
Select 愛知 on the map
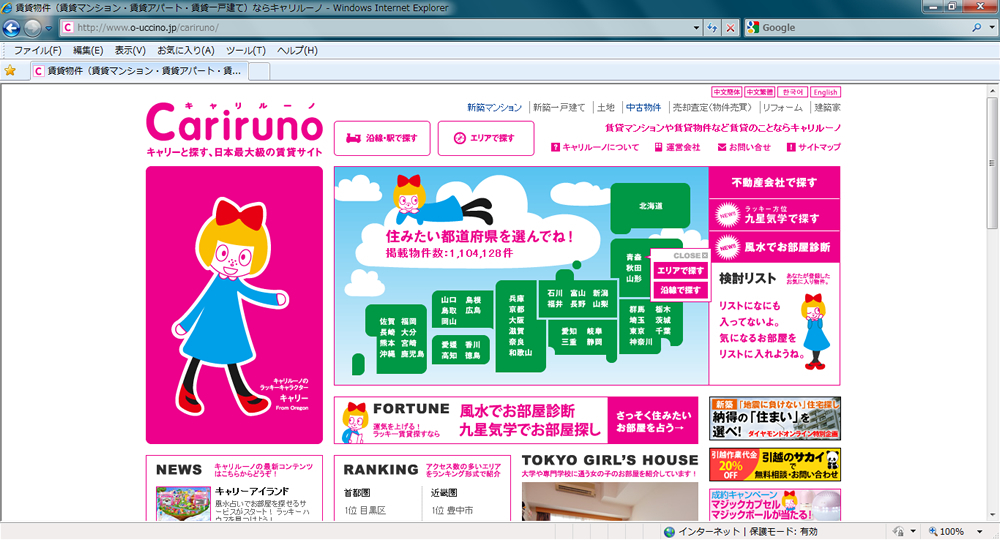coord(569,331)
